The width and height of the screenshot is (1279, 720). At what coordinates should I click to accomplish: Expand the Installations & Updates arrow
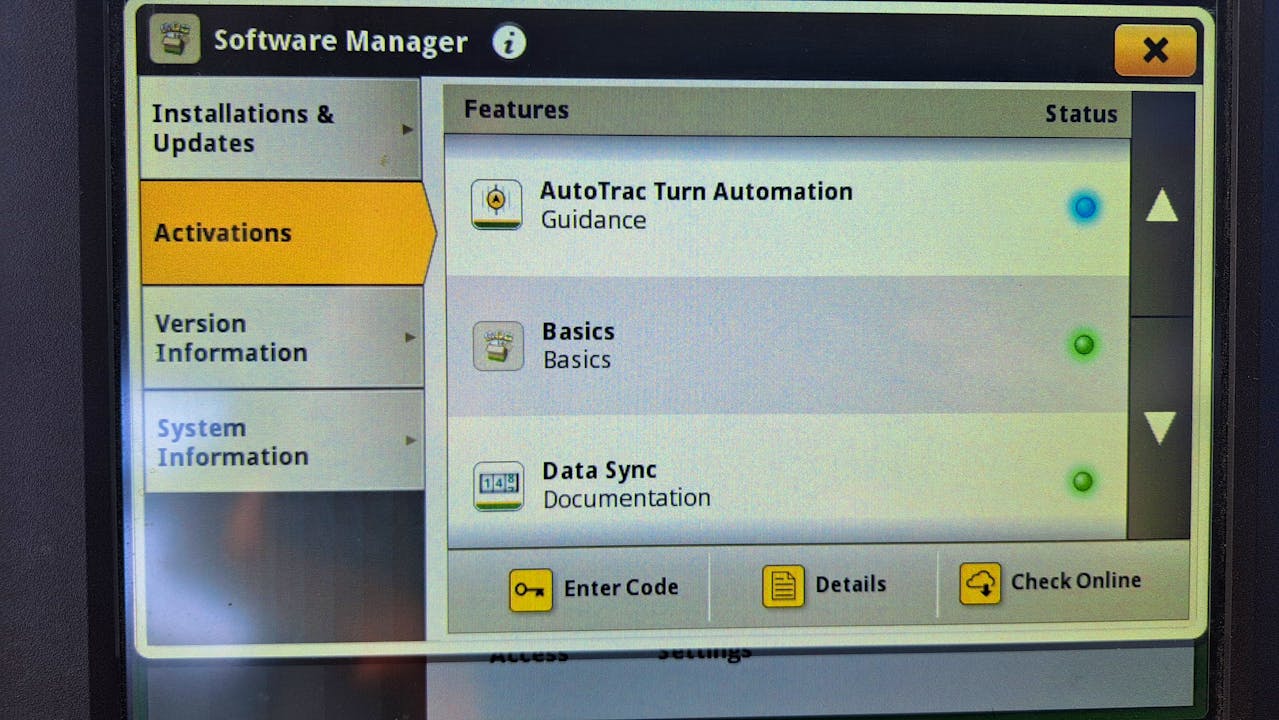pyautogui.click(x=407, y=129)
